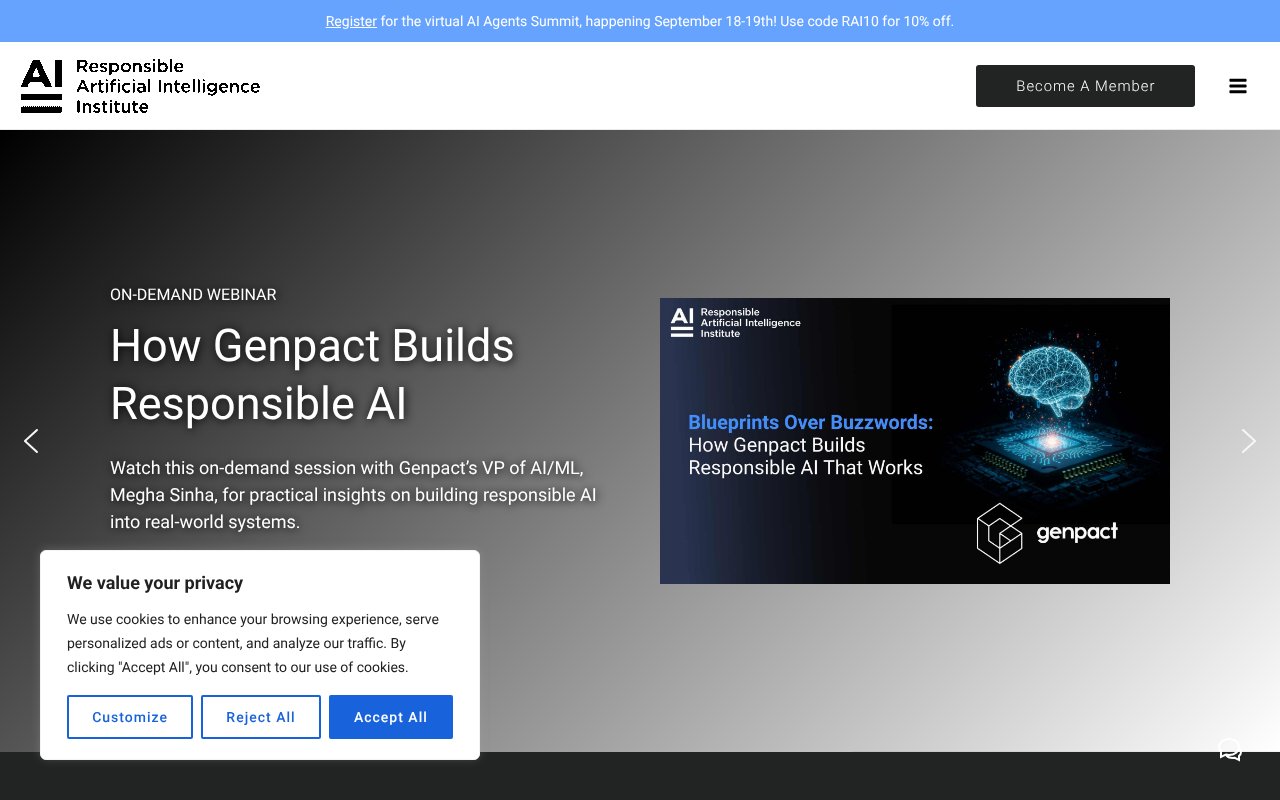The image size is (1280, 800).
Task: Click the Responsible AI Institute header logo
Action: [140, 85]
